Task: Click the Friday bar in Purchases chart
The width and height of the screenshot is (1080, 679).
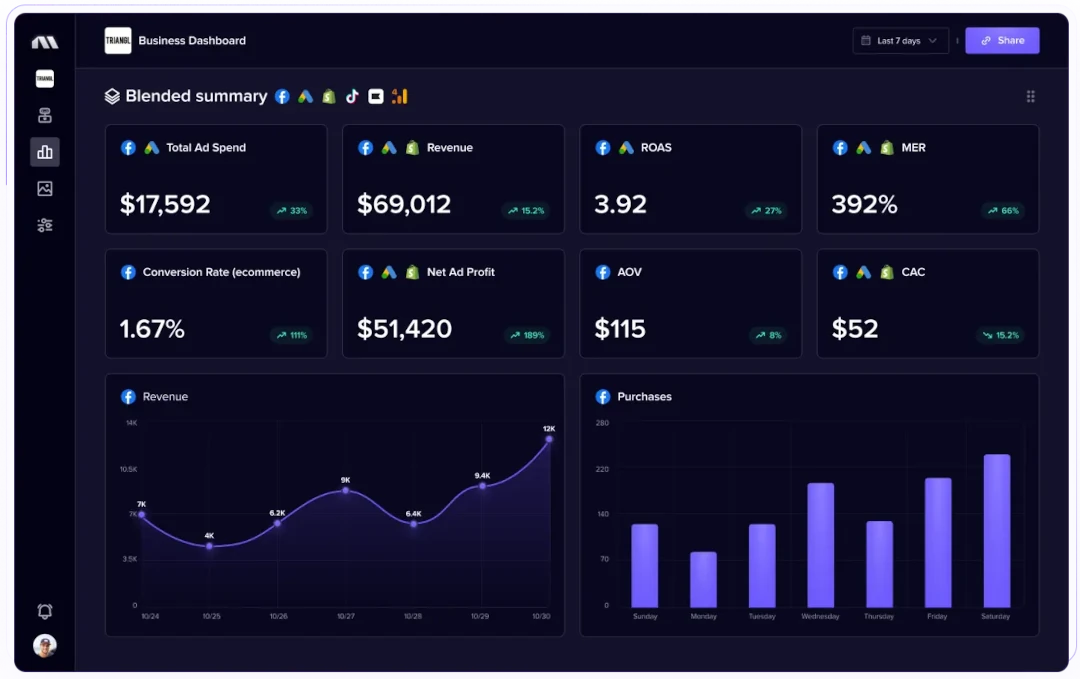Action: click(x=937, y=543)
